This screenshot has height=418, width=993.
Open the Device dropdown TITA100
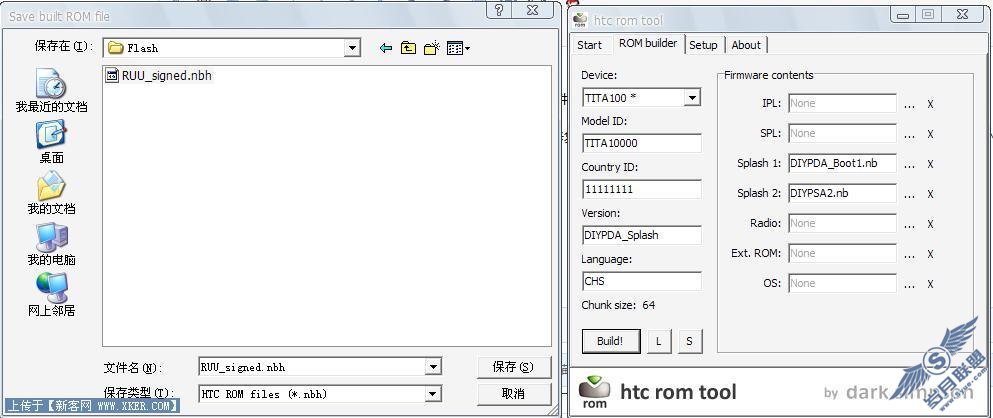coord(692,98)
